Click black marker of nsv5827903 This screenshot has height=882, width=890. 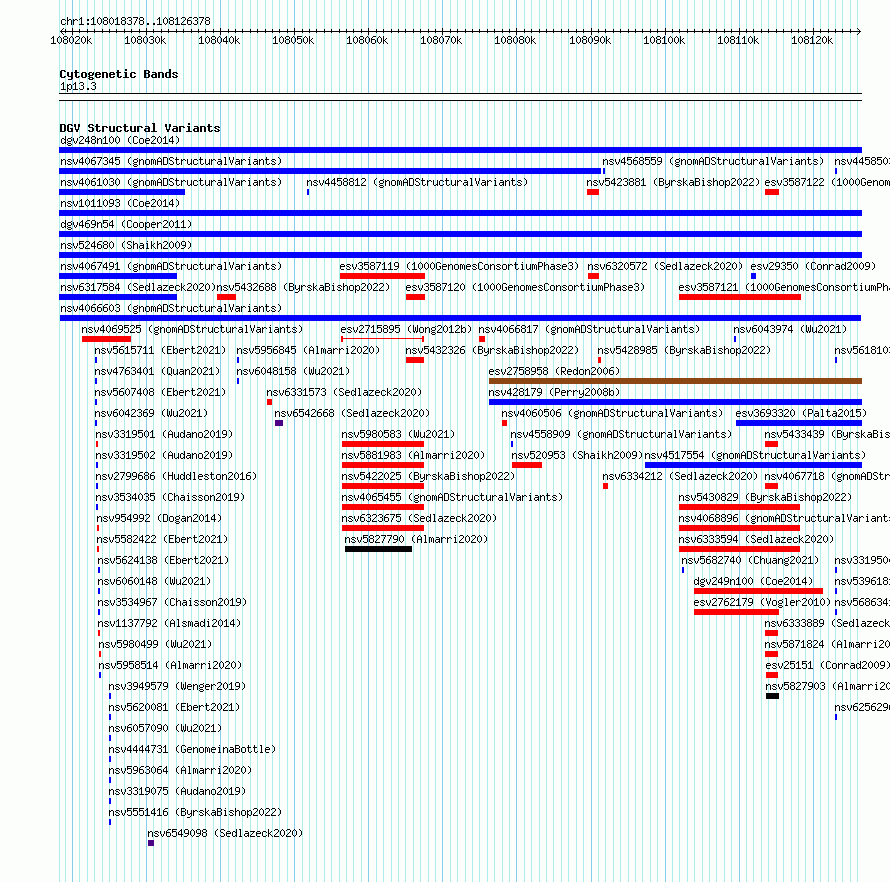tap(772, 696)
